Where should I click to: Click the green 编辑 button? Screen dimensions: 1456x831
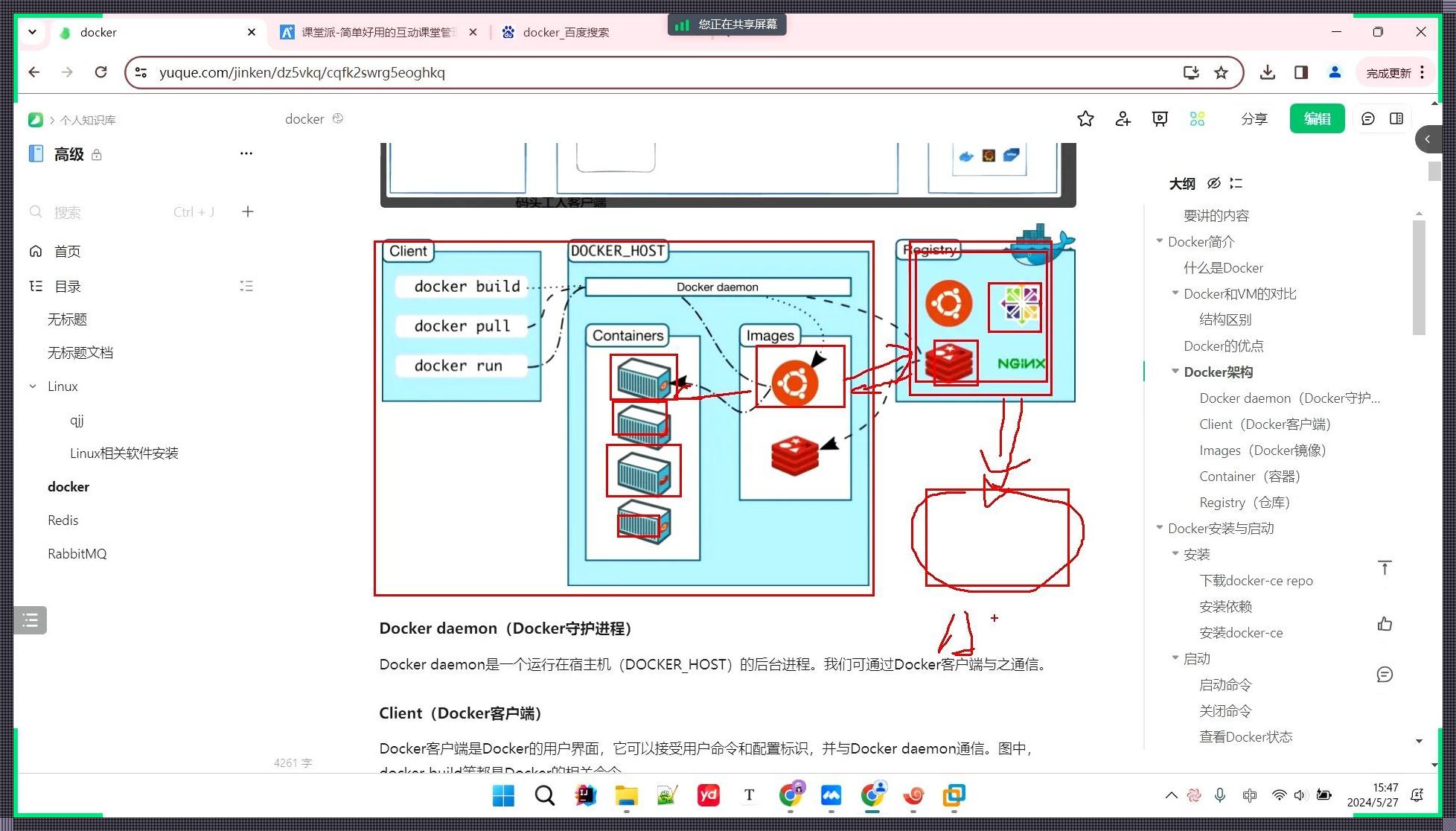pyautogui.click(x=1317, y=119)
